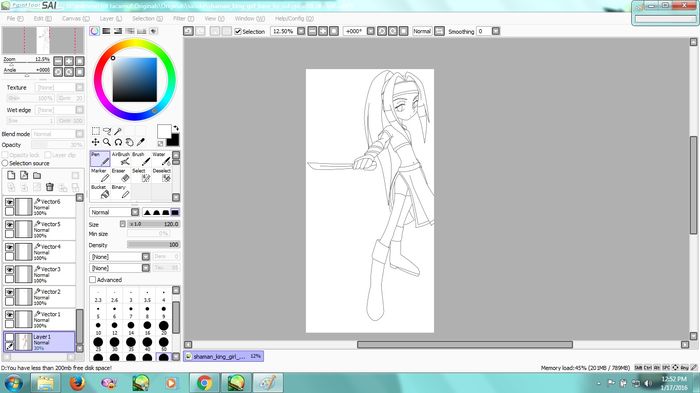Open the second [None] brush texture dropdown
The height and width of the screenshot is (393, 700).
(x=146, y=268)
